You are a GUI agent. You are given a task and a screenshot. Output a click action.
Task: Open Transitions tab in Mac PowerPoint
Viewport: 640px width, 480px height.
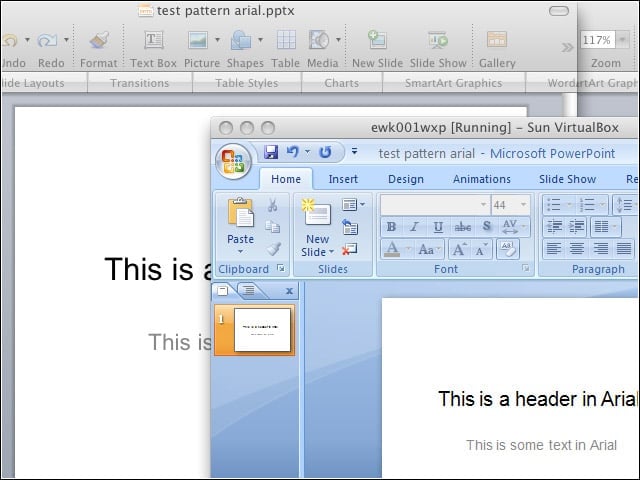coord(140,83)
